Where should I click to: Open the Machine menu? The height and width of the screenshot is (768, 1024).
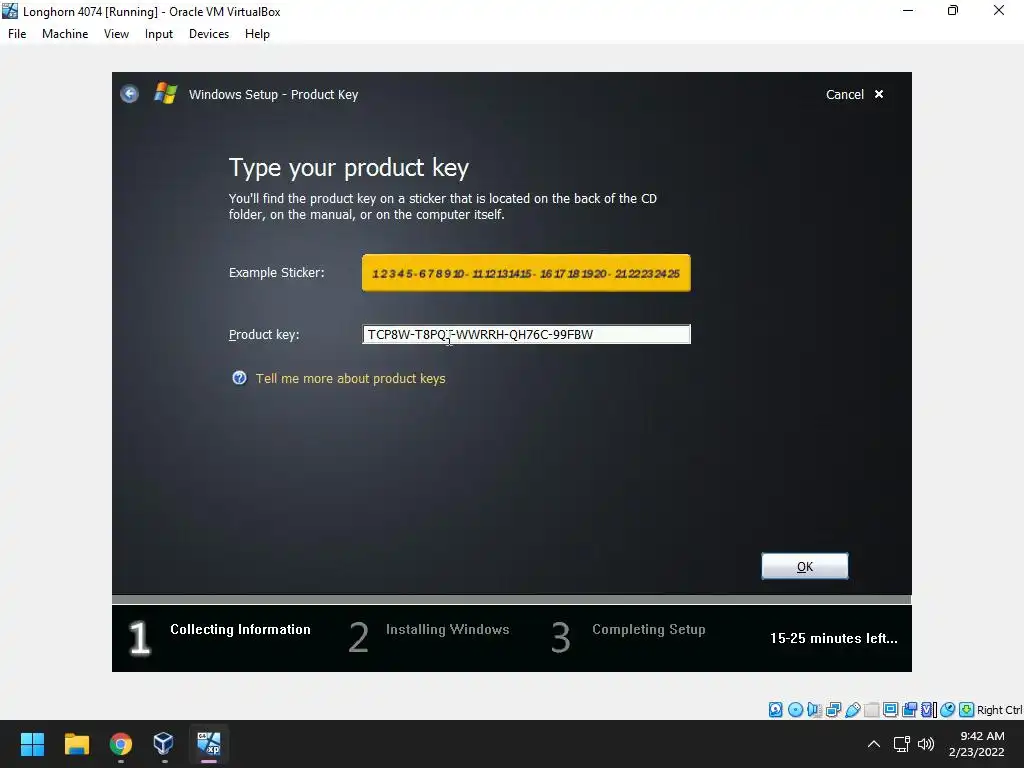click(x=65, y=34)
